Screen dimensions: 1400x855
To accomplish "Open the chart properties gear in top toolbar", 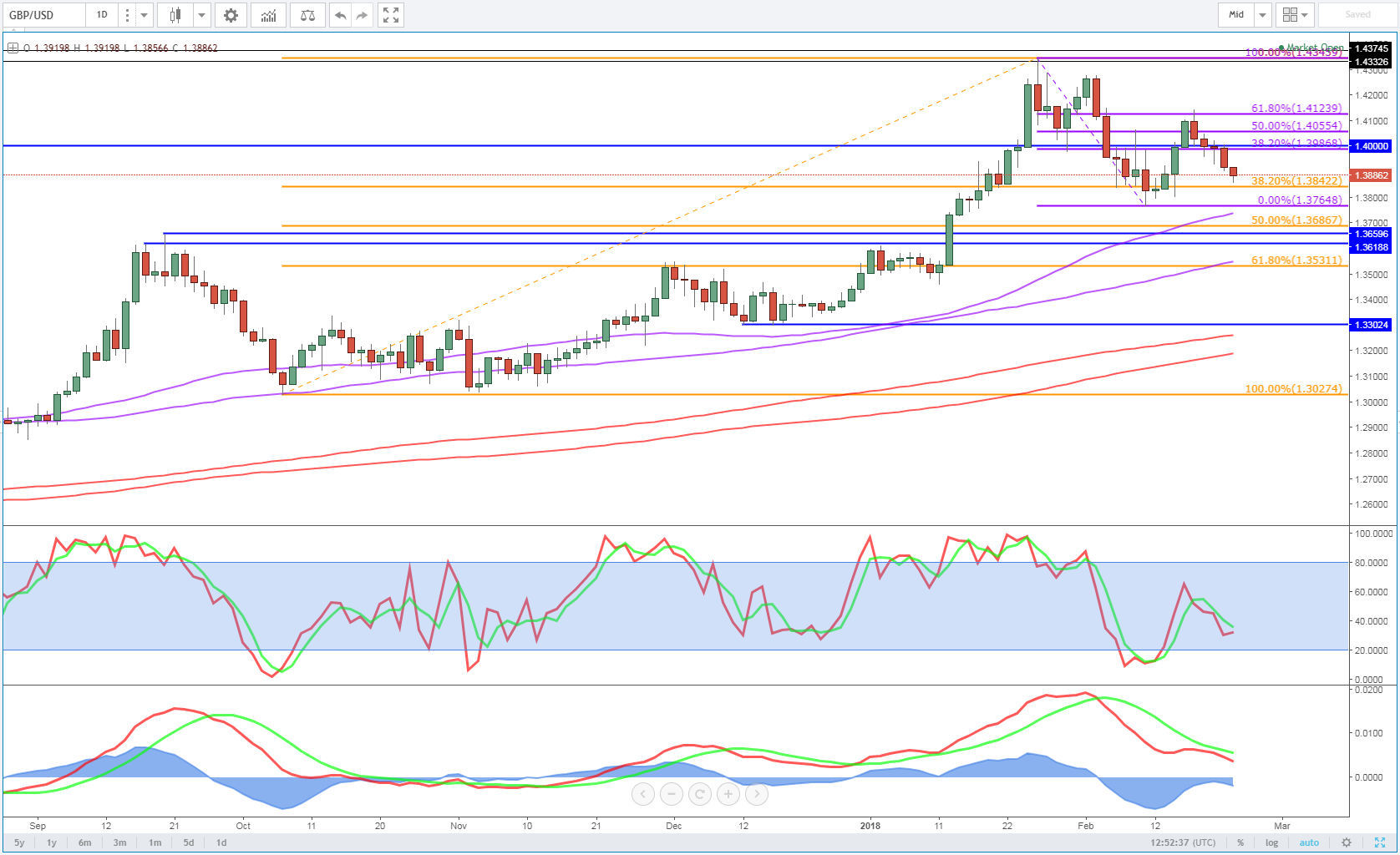I will pos(231,15).
